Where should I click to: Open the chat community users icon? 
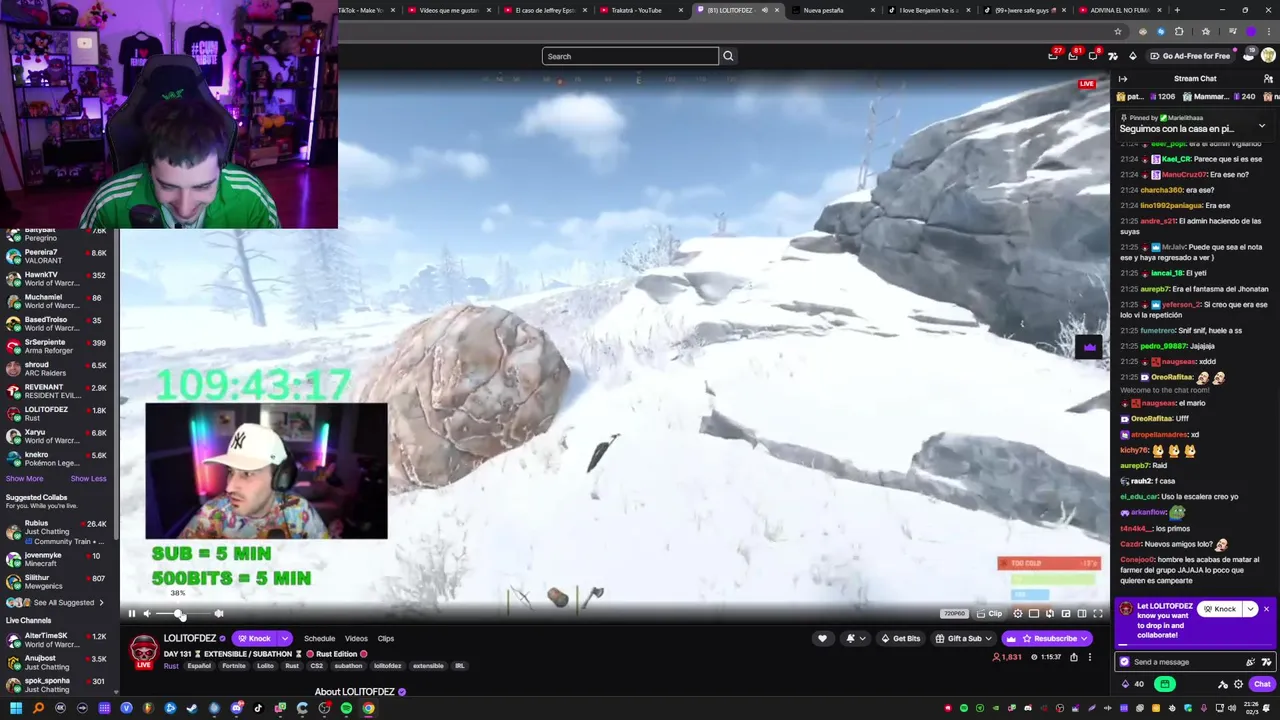pos(1269,79)
